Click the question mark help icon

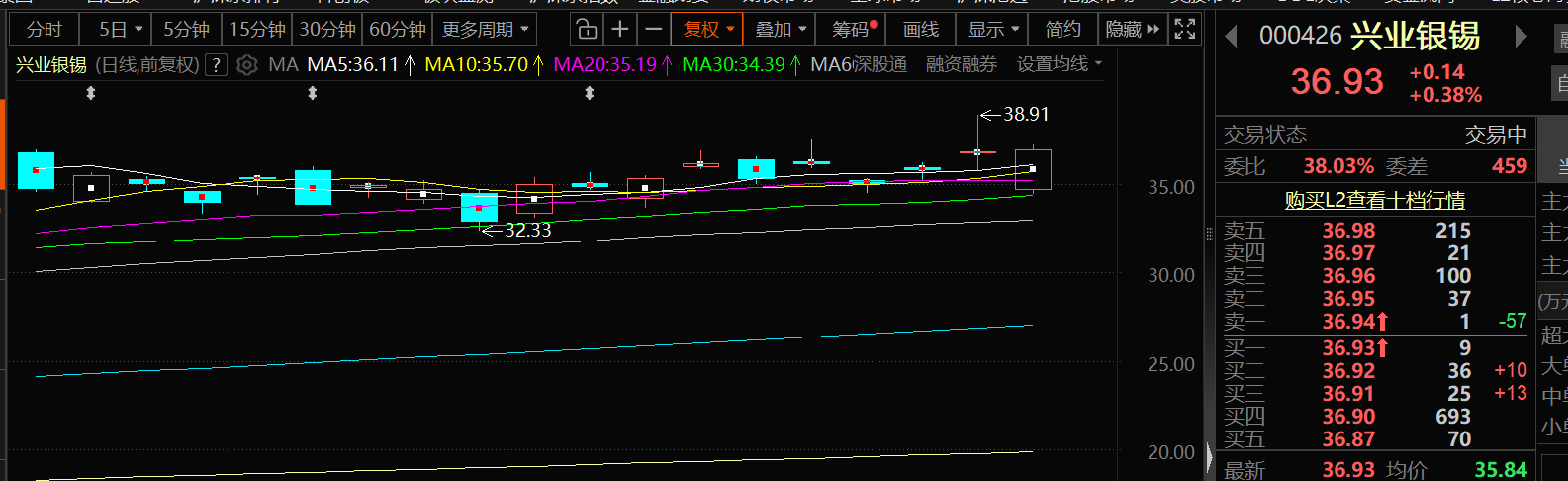click(x=217, y=65)
